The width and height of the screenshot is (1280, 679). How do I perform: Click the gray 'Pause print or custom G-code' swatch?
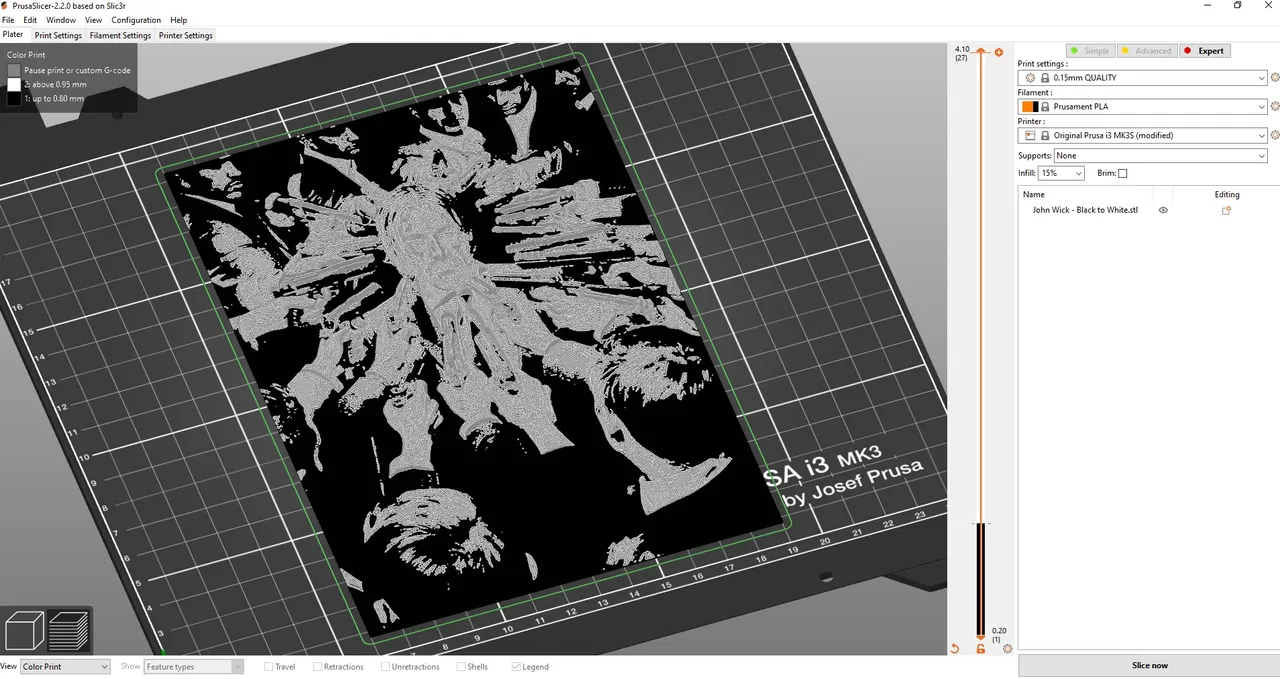(x=14, y=70)
